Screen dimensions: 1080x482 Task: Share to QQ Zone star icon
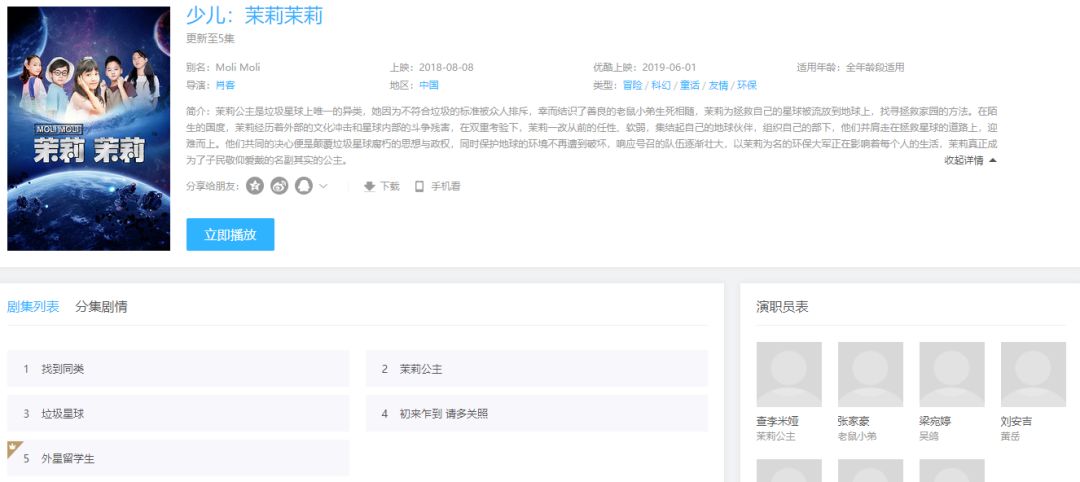255,186
